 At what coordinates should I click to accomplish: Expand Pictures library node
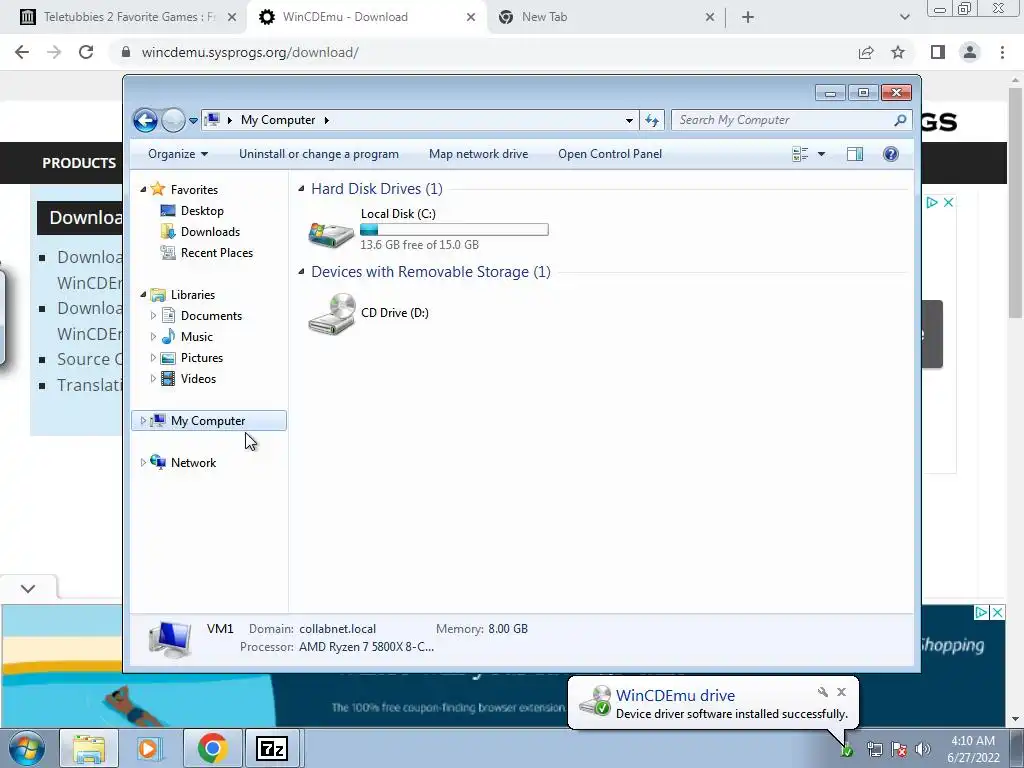point(153,358)
